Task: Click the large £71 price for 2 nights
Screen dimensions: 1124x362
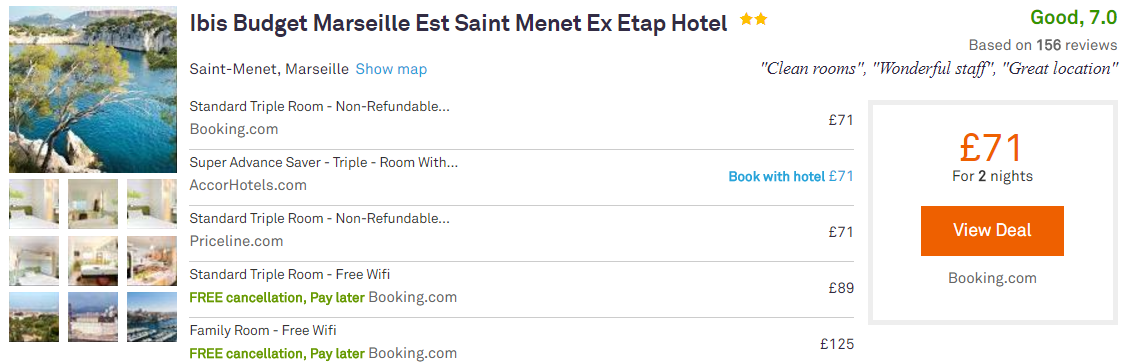Action: (x=992, y=148)
